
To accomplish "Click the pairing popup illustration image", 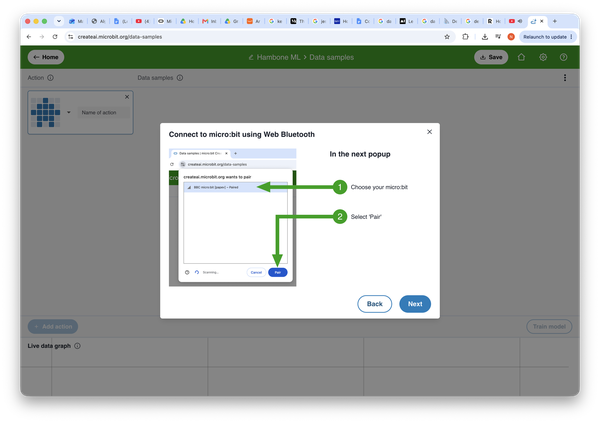I will click(x=233, y=217).
